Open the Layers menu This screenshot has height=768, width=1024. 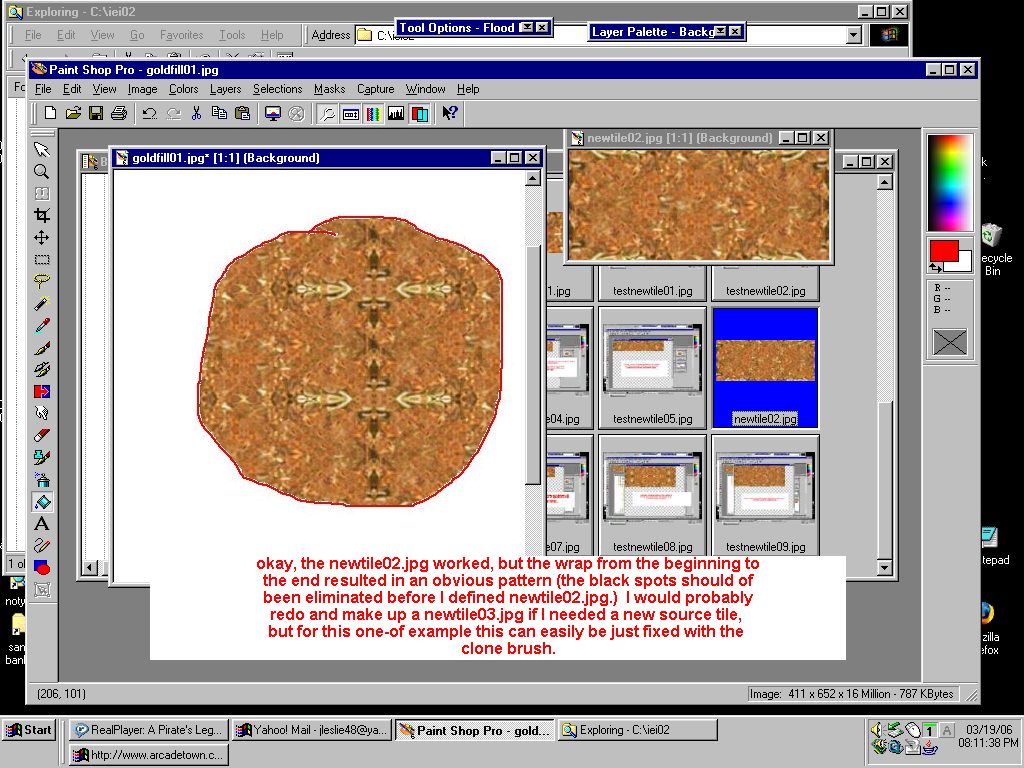[x=225, y=89]
